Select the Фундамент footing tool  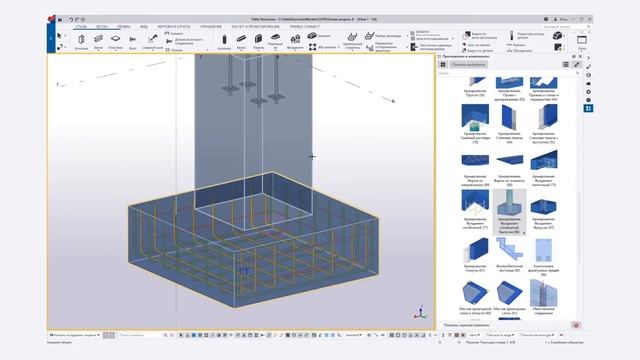tap(295, 42)
